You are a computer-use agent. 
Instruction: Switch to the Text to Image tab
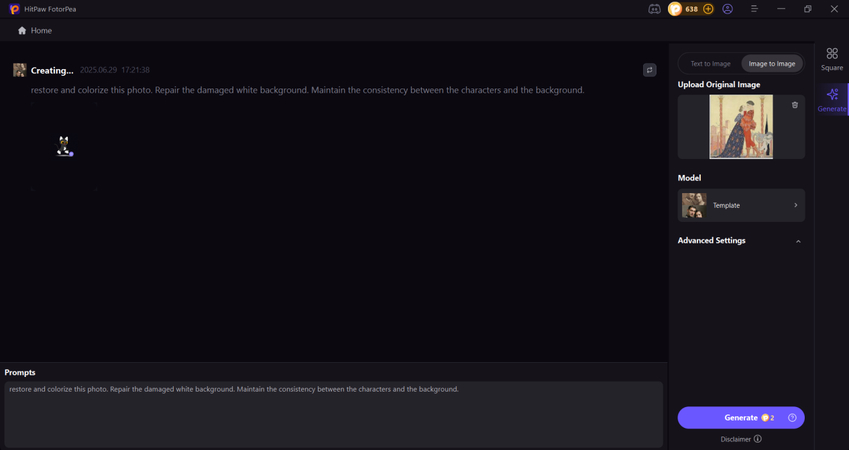[x=710, y=64]
